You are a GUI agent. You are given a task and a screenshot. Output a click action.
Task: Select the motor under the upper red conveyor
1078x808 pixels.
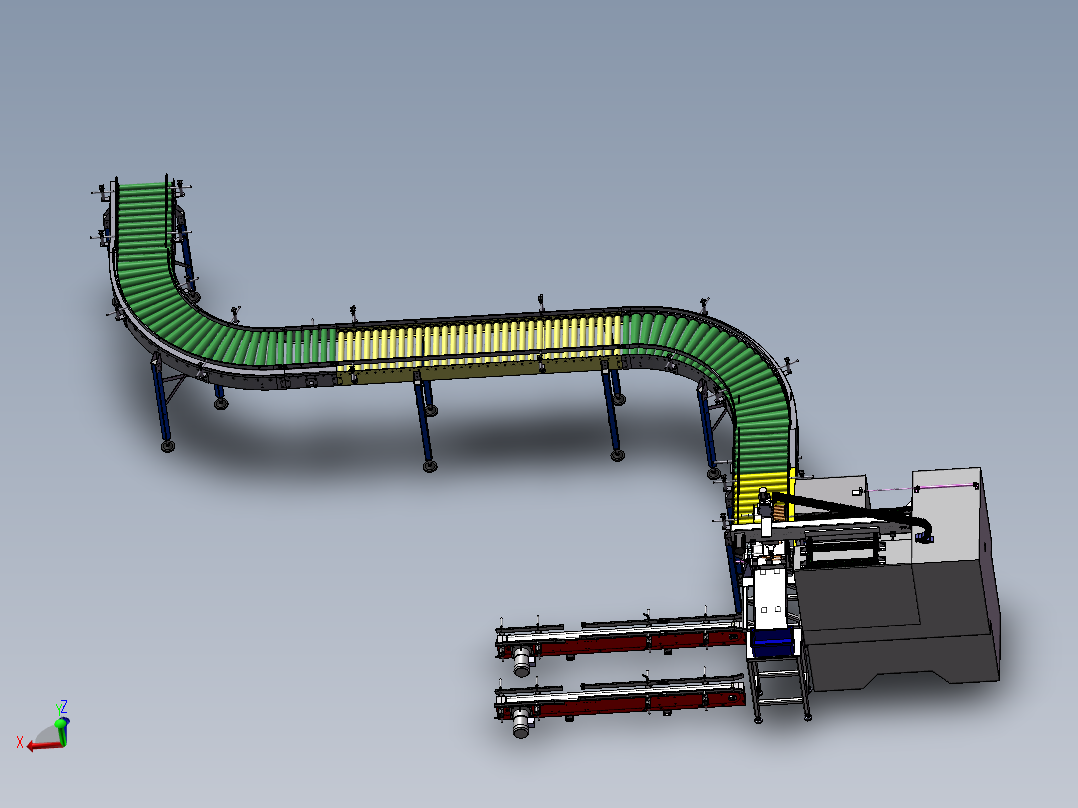[x=523, y=664]
